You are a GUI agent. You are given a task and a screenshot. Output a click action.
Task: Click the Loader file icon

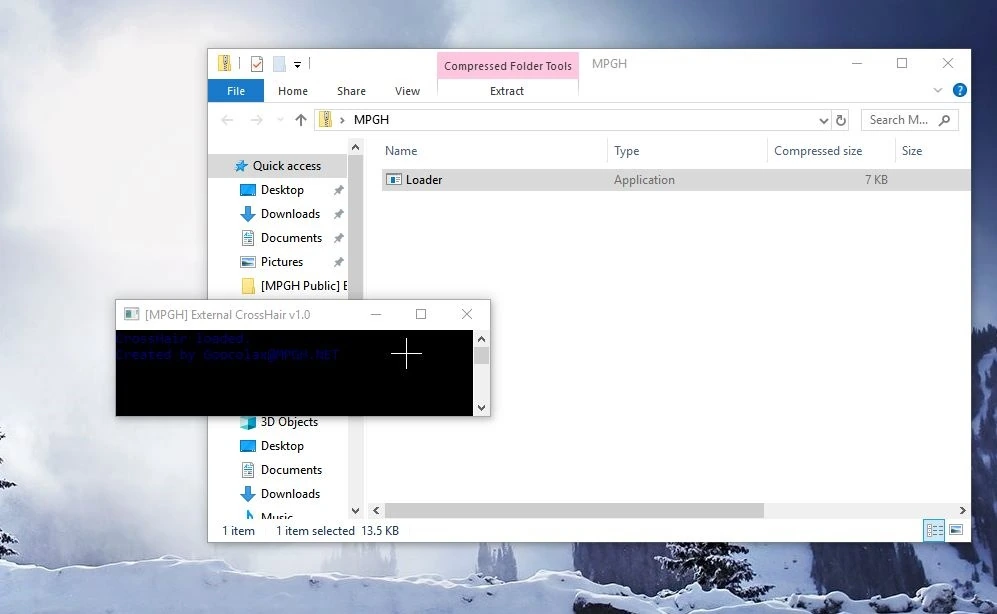[394, 180]
